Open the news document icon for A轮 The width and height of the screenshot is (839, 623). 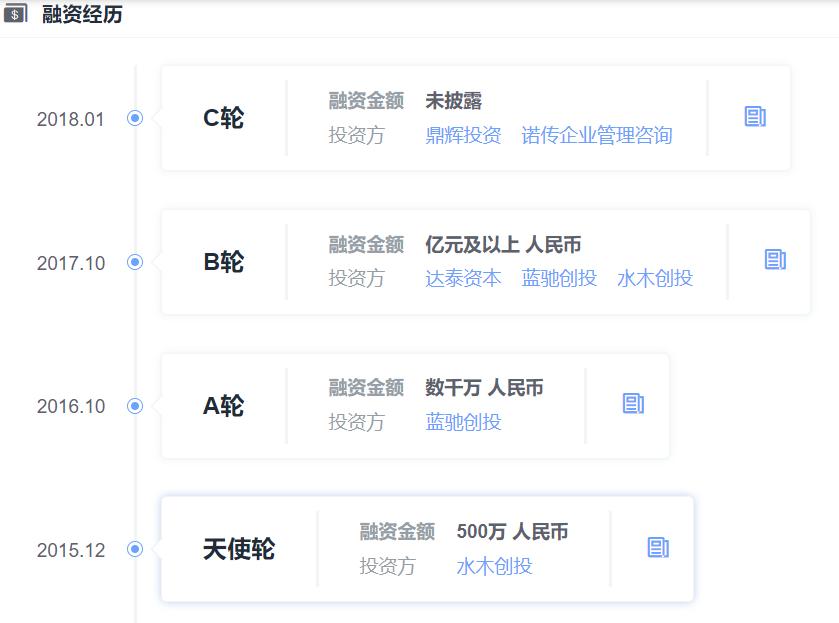pyautogui.click(x=633, y=403)
